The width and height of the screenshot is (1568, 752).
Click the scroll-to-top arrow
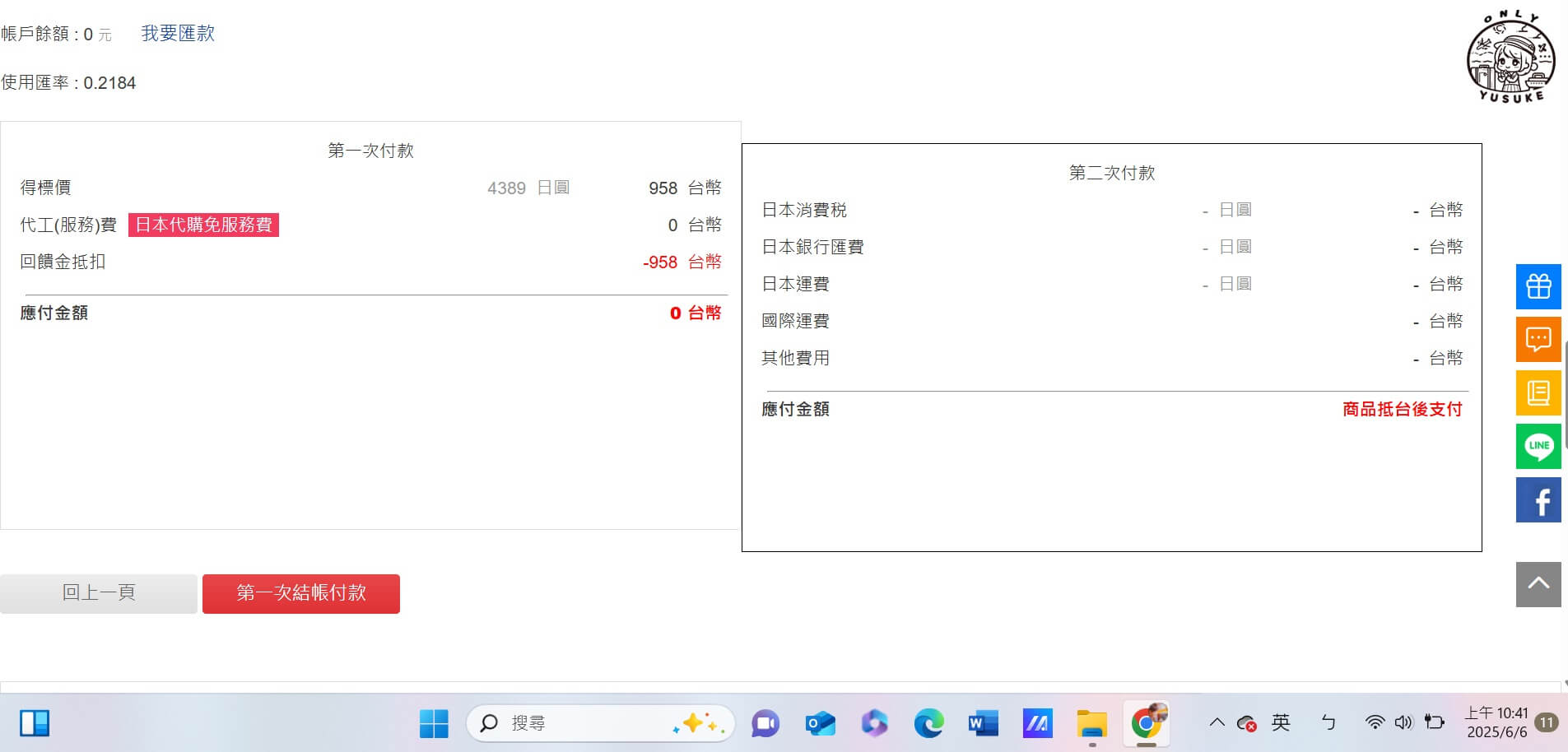[x=1538, y=583]
